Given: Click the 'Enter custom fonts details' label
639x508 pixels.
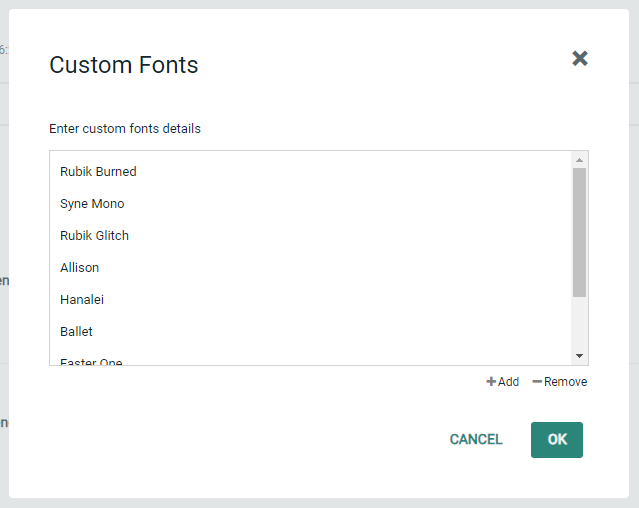Looking at the screenshot, I should pyautogui.click(x=125, y=129).
